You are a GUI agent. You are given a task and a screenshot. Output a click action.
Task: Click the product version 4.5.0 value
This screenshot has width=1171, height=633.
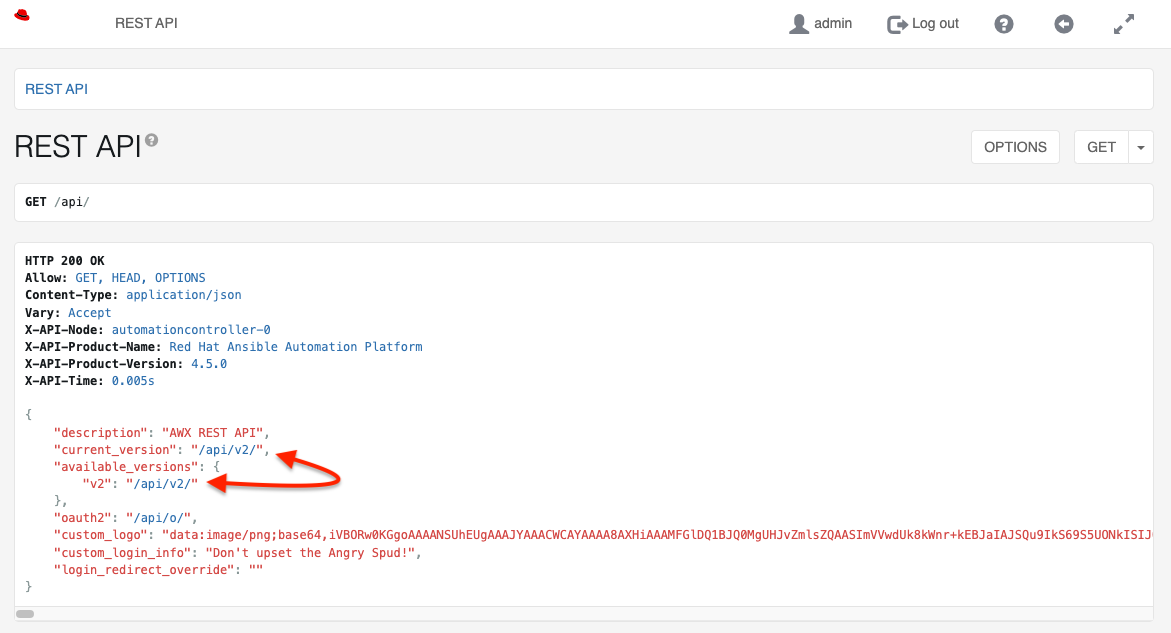[209, 364]
